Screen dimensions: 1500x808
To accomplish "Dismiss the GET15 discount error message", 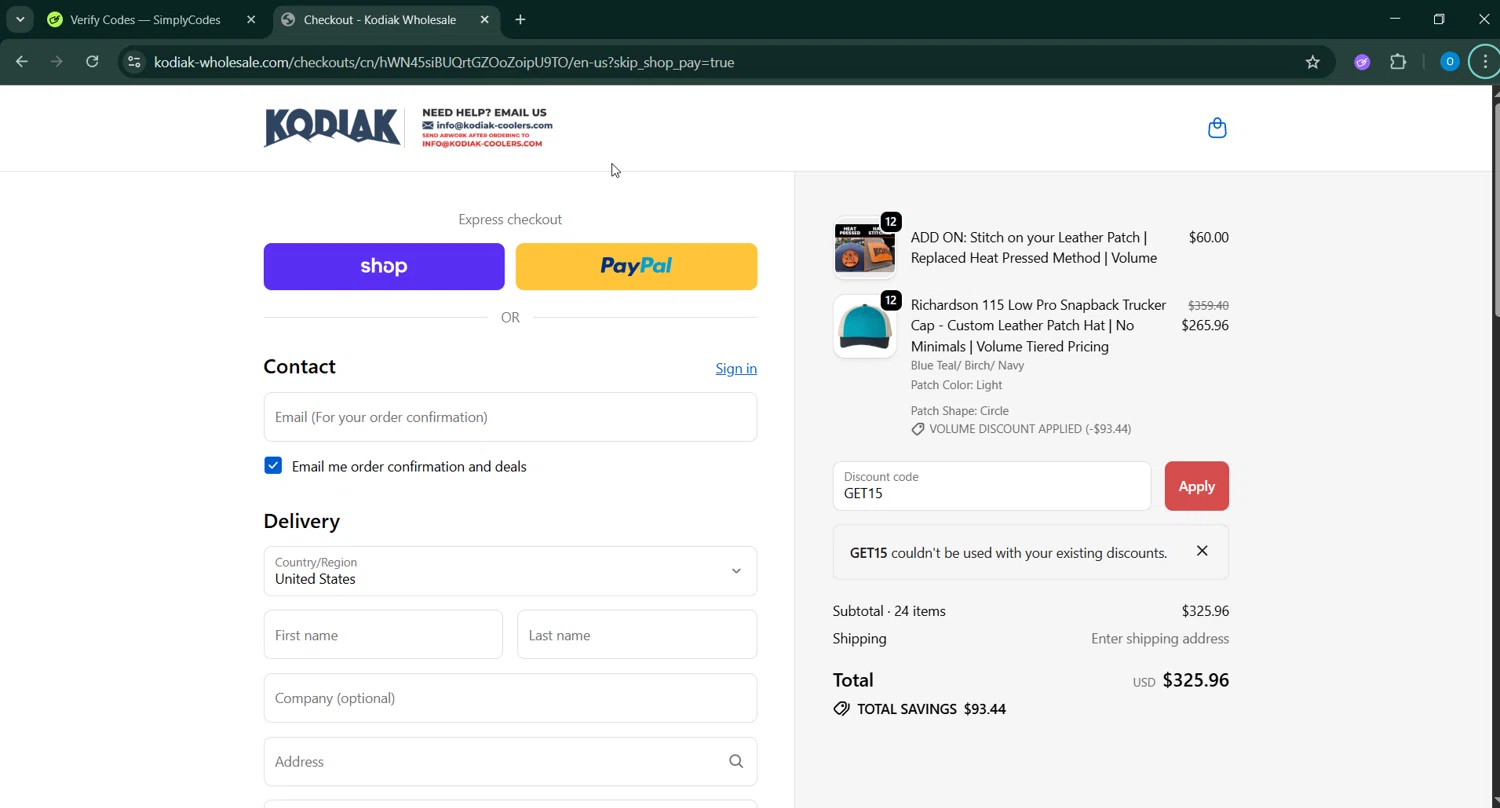I will pyautogui.click(x=1202, y=551).
